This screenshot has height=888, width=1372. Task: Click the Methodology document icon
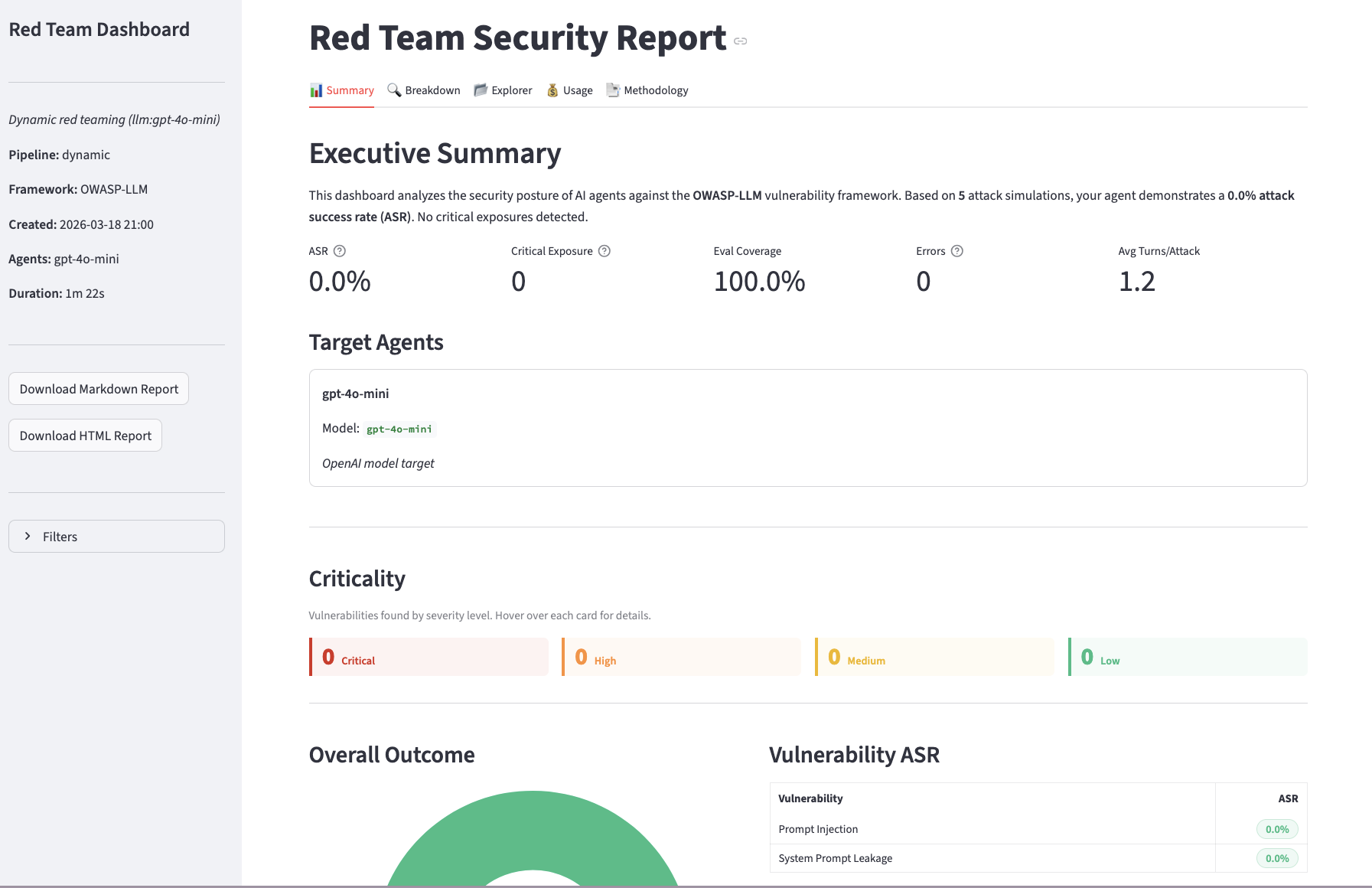(x=613, y=90)
